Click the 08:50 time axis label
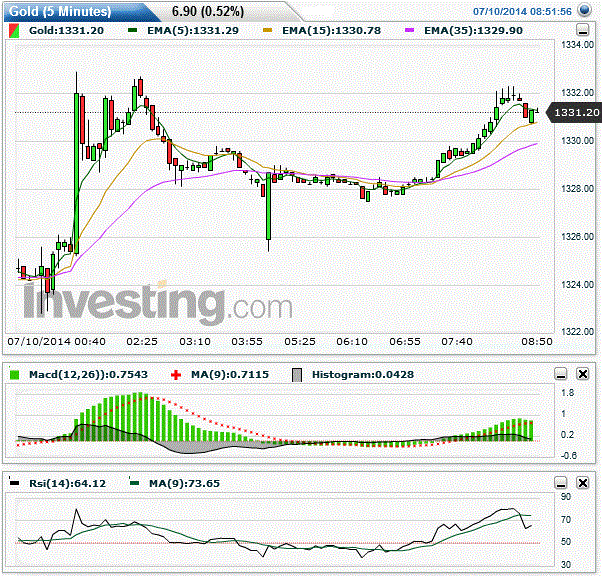 click(x=537, y=341)
